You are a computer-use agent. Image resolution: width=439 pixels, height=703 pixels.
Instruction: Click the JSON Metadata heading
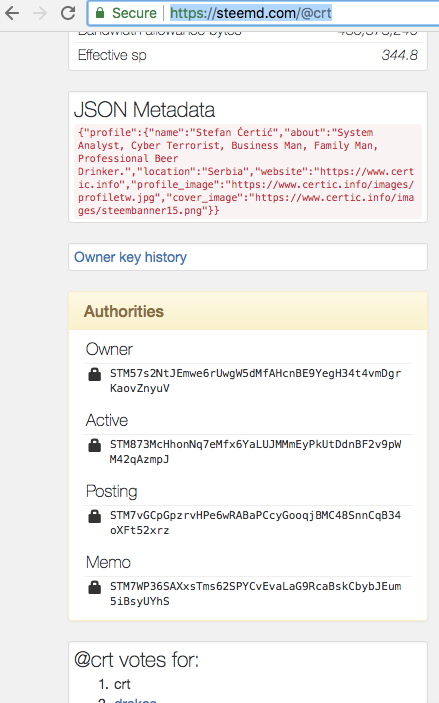[x=144, y=110]
